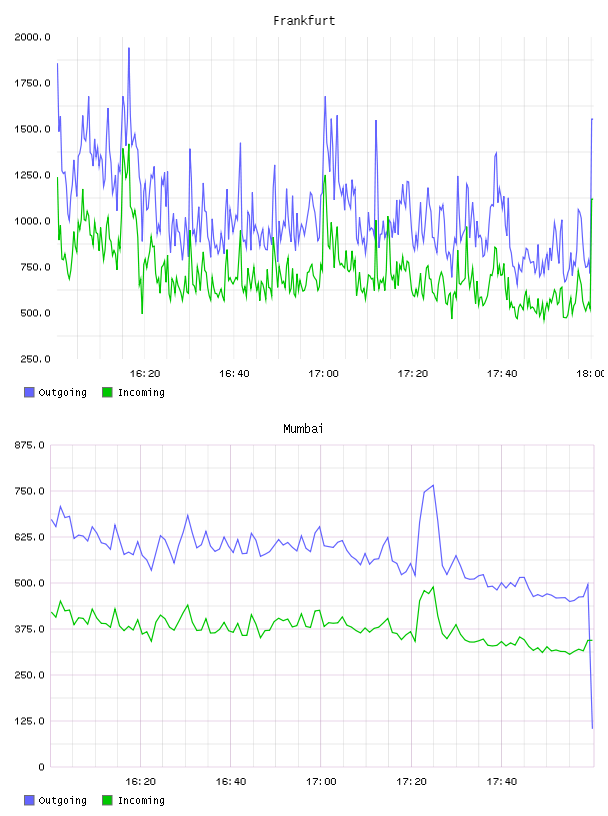Select the Outgoing legend label under Mumbai chart
Screen dimensions: 608x816
62,801
